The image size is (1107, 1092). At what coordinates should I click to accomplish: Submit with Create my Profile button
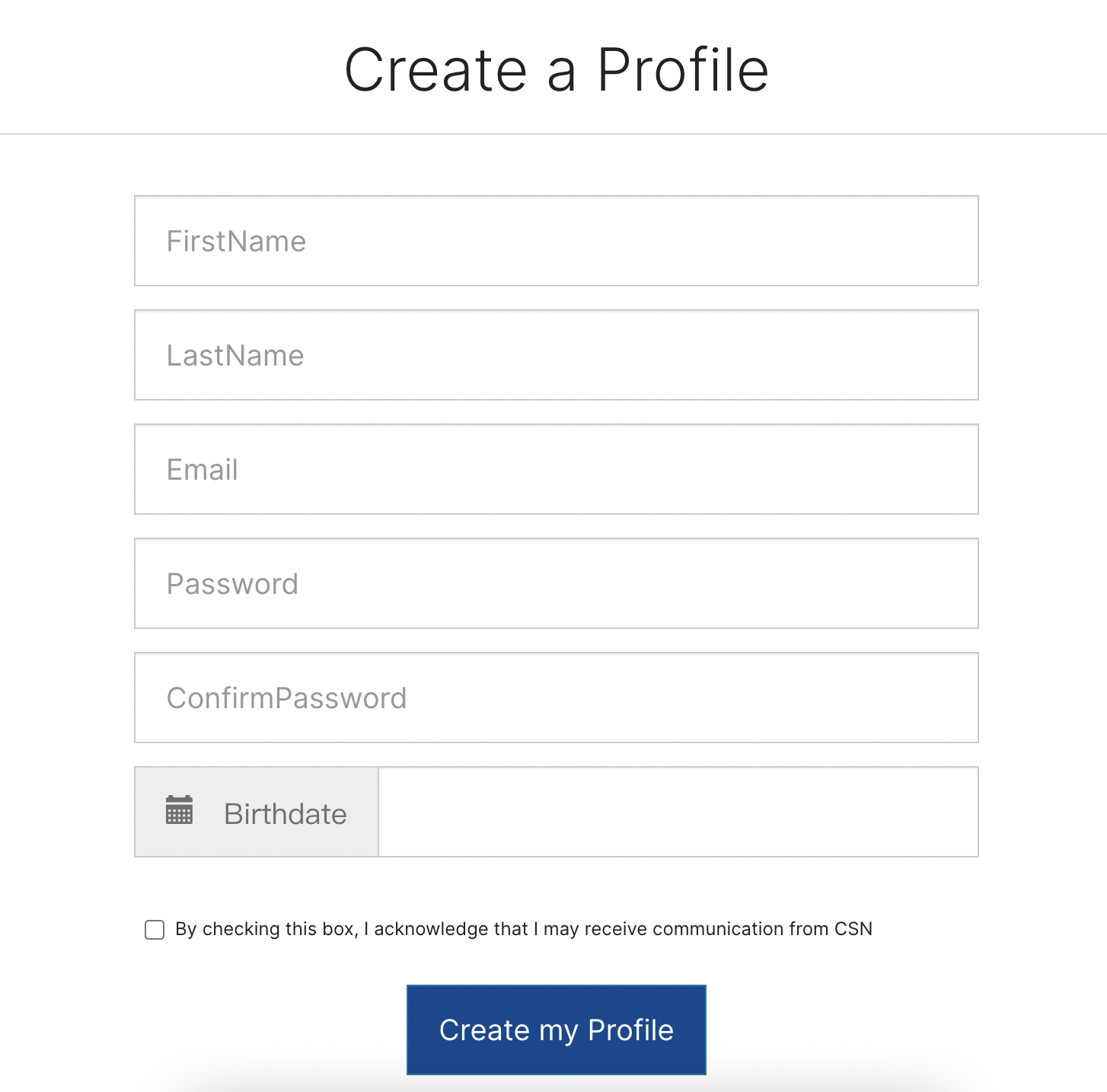click(x=557, y=1030)
